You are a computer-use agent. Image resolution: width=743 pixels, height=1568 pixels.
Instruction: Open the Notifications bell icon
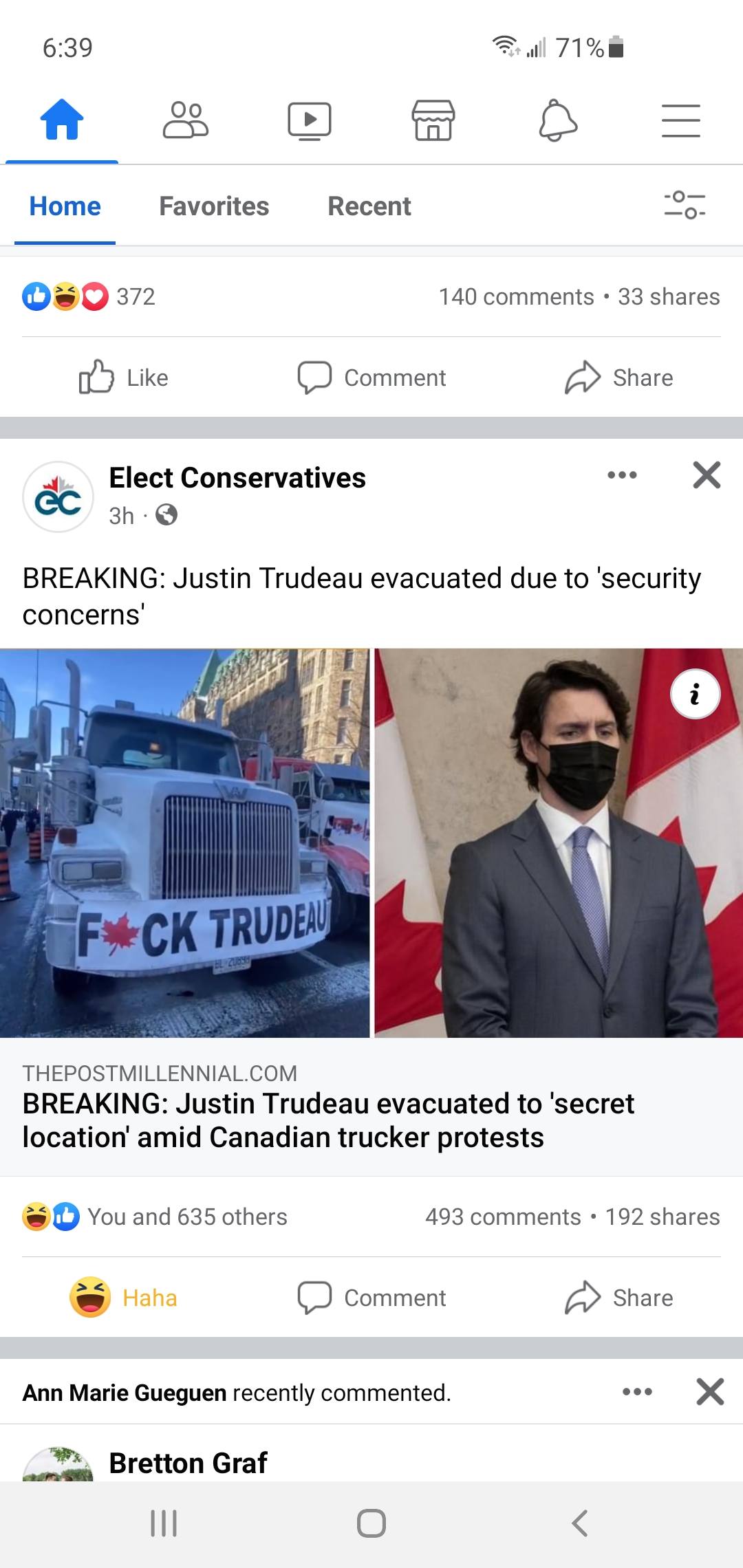coord(557,120)
